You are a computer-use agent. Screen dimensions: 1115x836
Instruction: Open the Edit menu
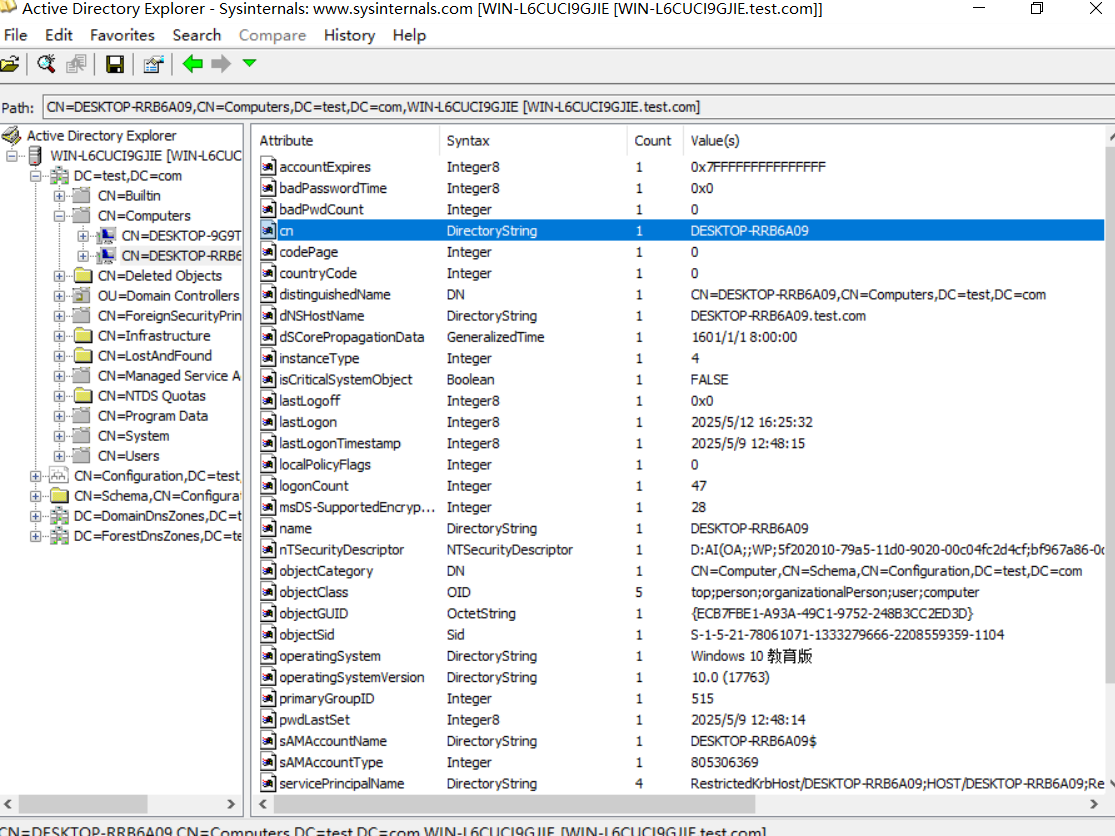click(58, 35)
